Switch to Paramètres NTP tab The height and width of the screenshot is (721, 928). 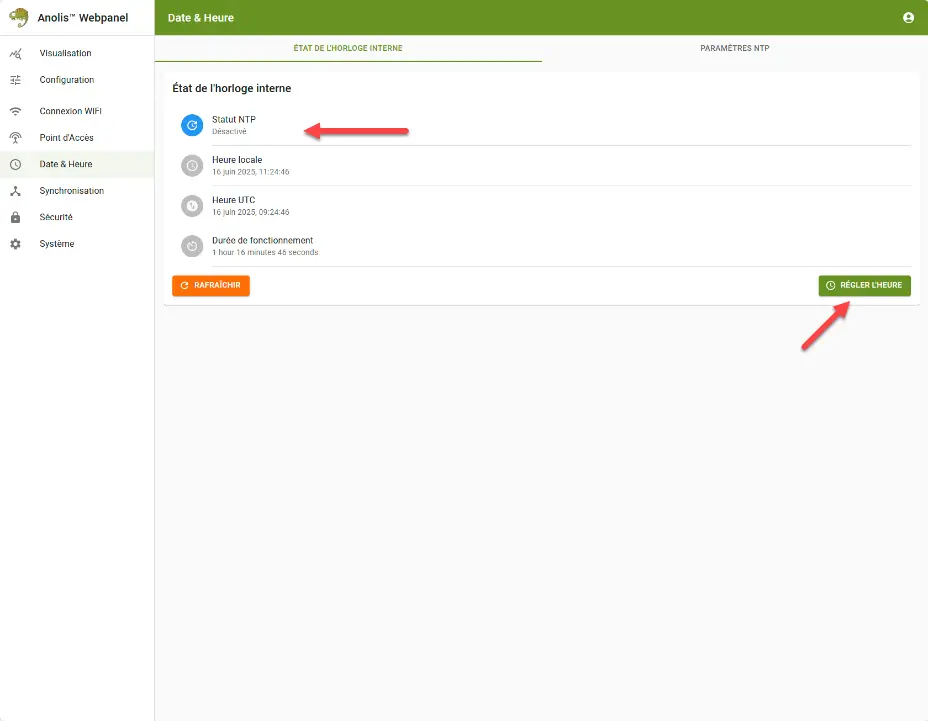tap(734, 49)
